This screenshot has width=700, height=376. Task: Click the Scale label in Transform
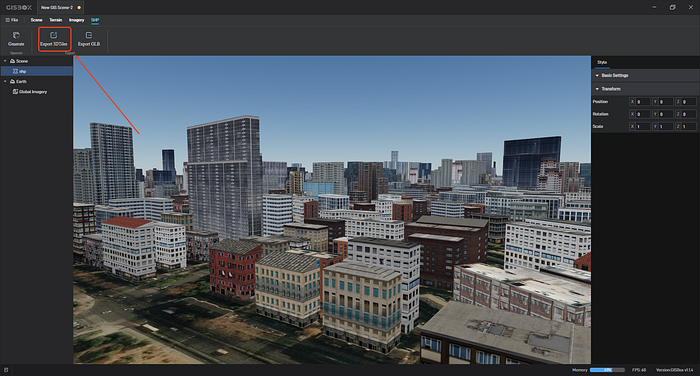pyautogui.click(x=598, y=127)
